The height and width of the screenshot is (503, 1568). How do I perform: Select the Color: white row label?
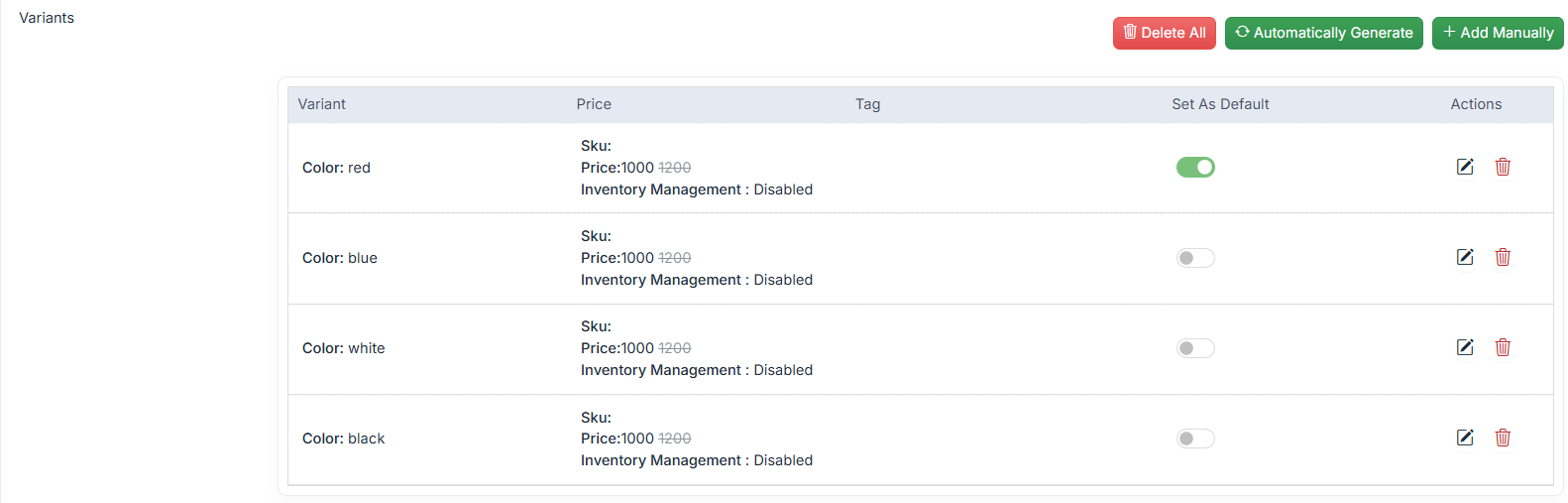(344, 348)
